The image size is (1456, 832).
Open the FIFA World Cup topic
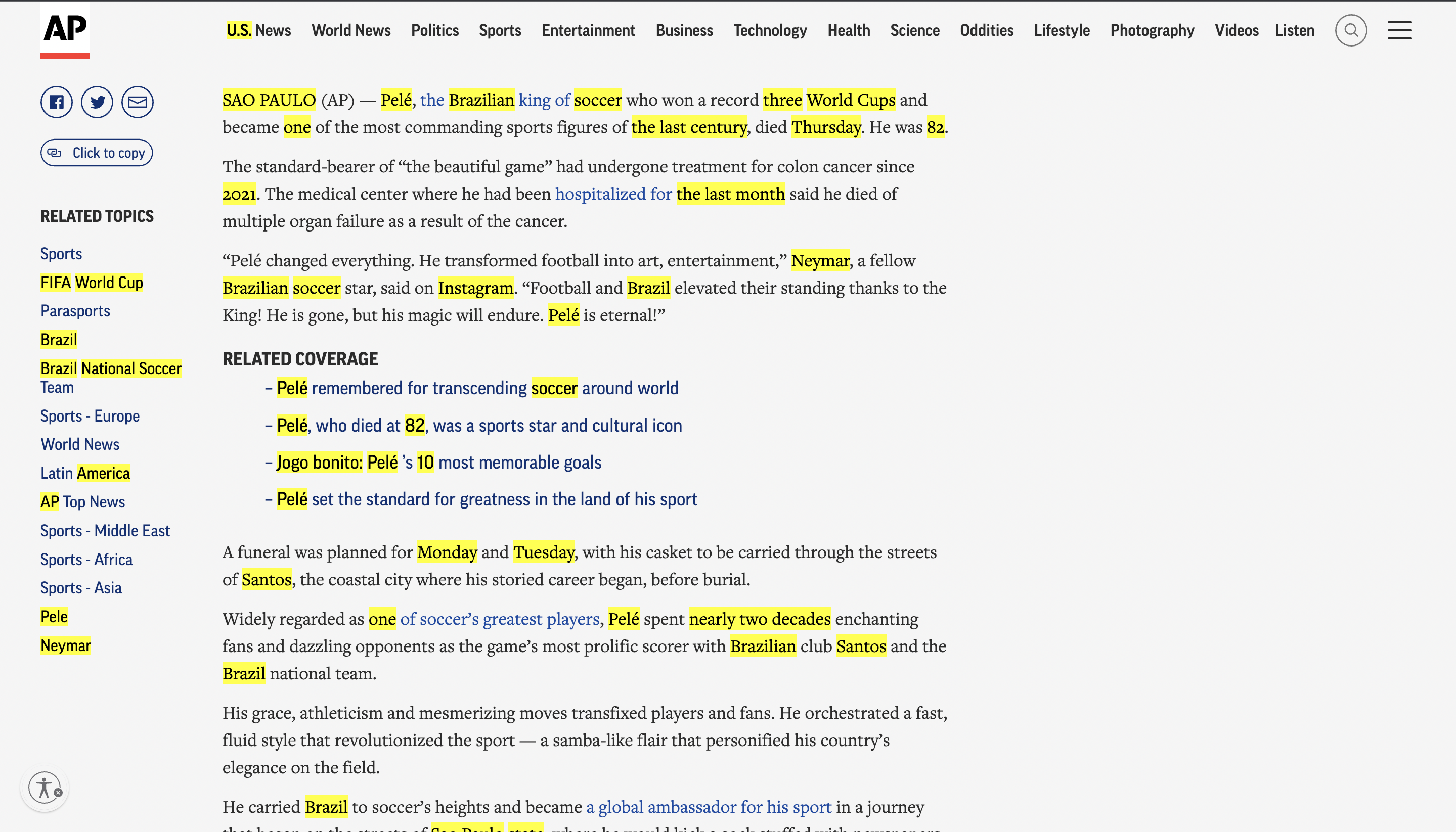click(x=92, y=282)
